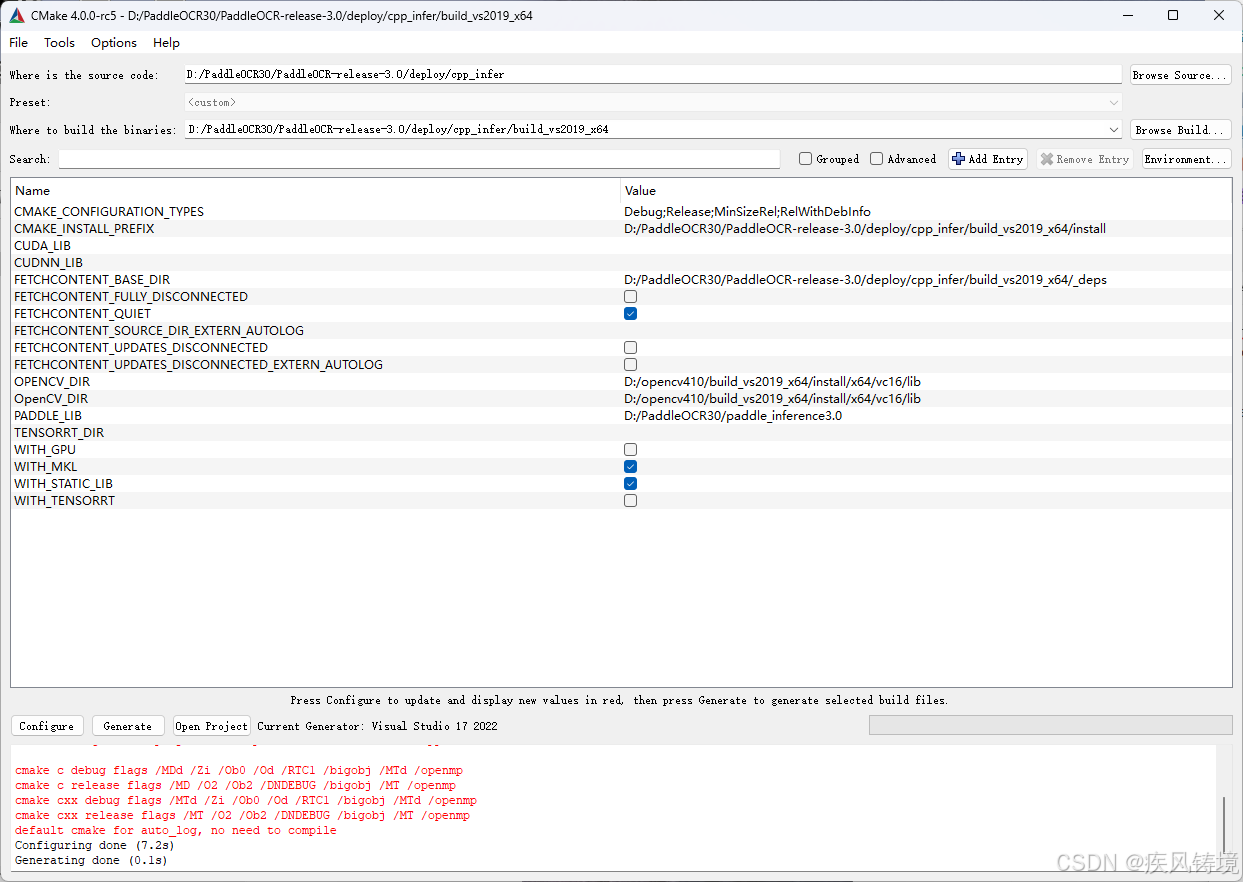The height and width of the screenshot is (882, 1243).
Task: Open the Help menu
Action: [x=166, y=43]
